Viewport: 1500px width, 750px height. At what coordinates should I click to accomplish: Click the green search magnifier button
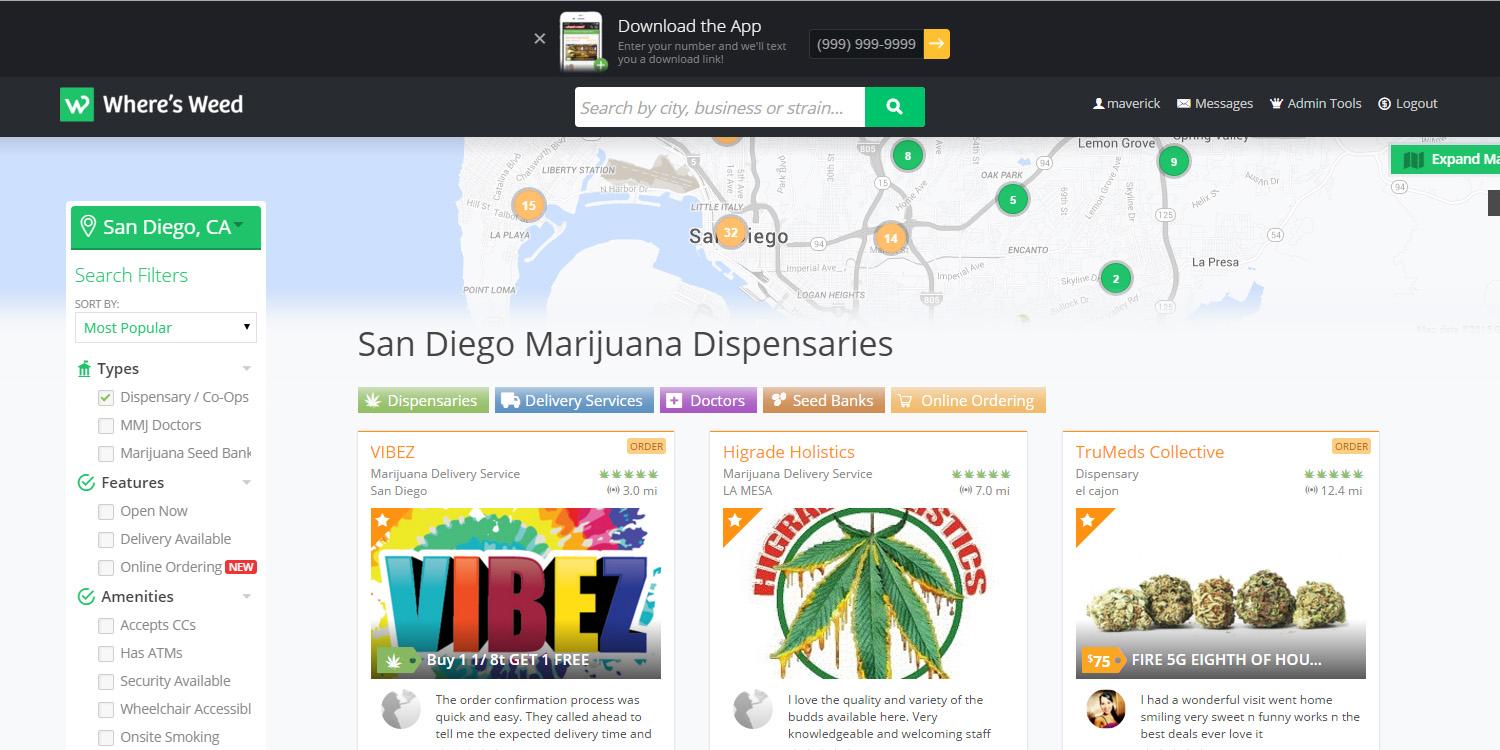tap(894, 107)
